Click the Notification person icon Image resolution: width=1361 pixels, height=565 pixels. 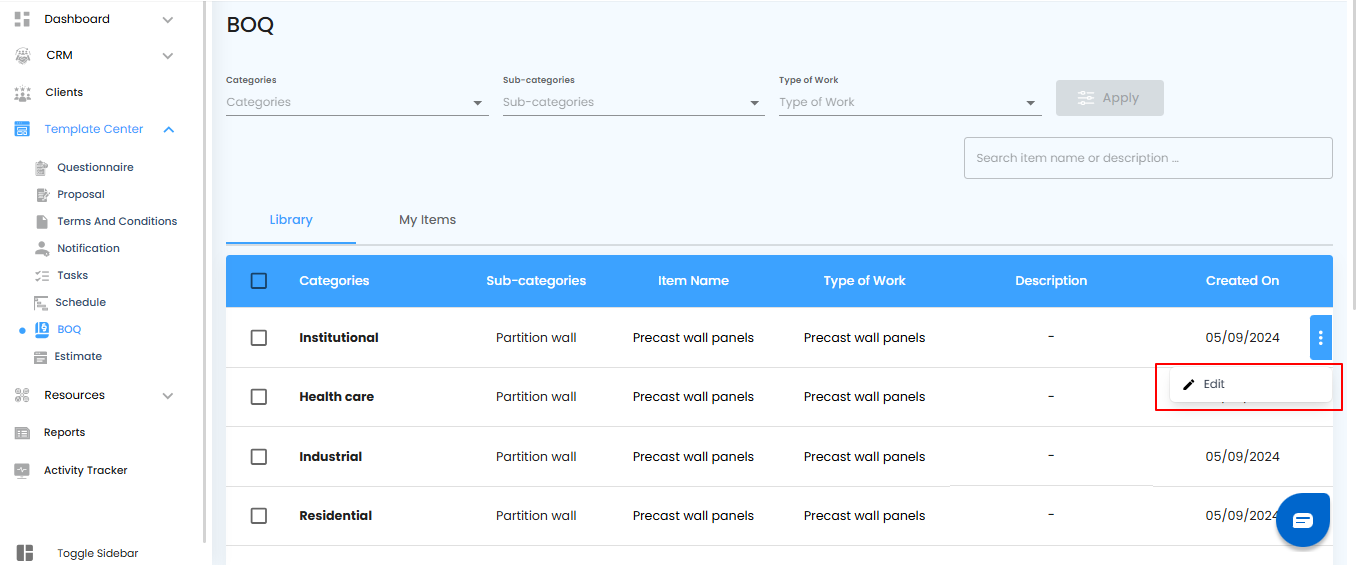click(41, 248)
